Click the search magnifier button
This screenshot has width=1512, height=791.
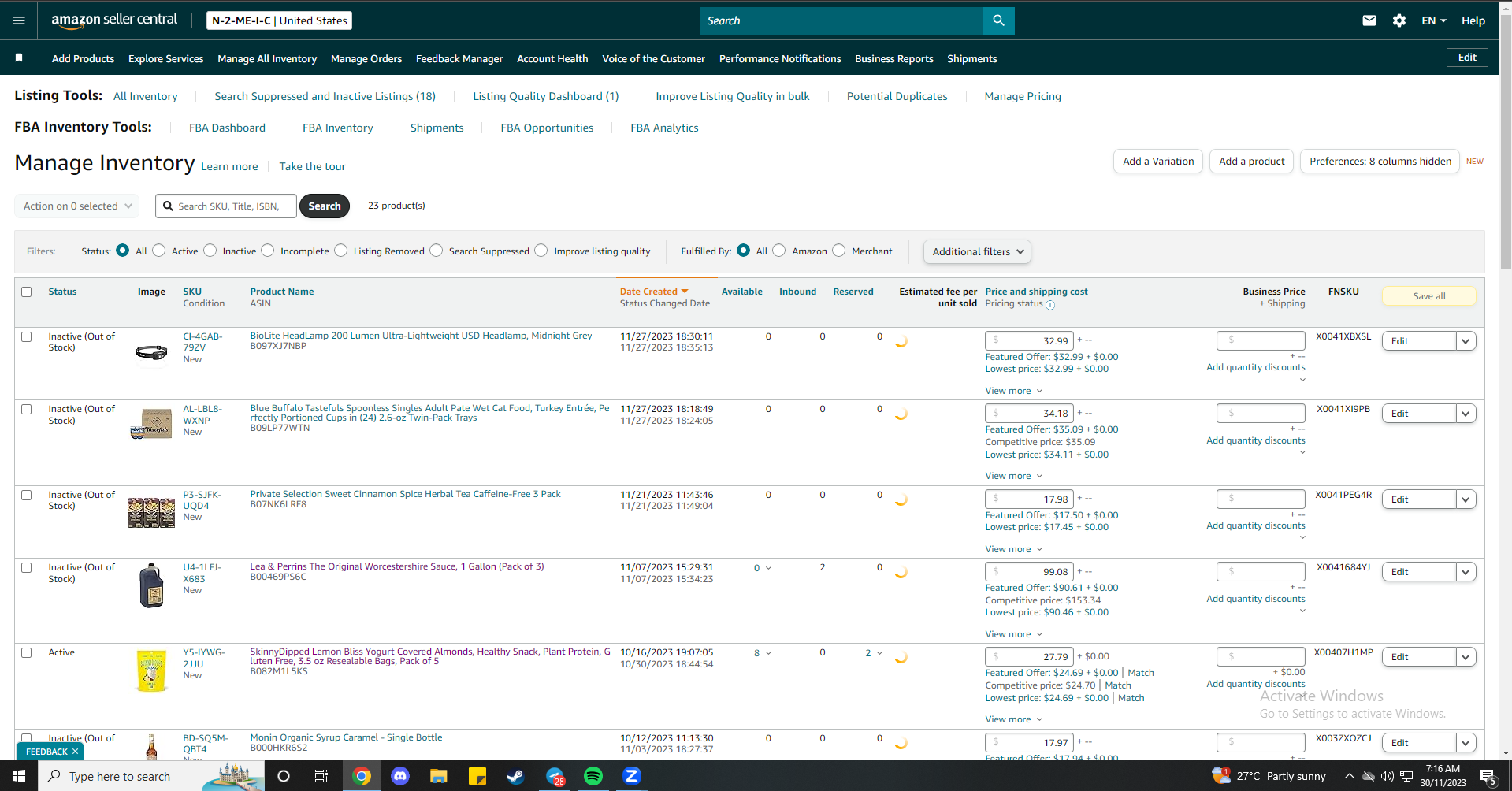pos(998,20)
